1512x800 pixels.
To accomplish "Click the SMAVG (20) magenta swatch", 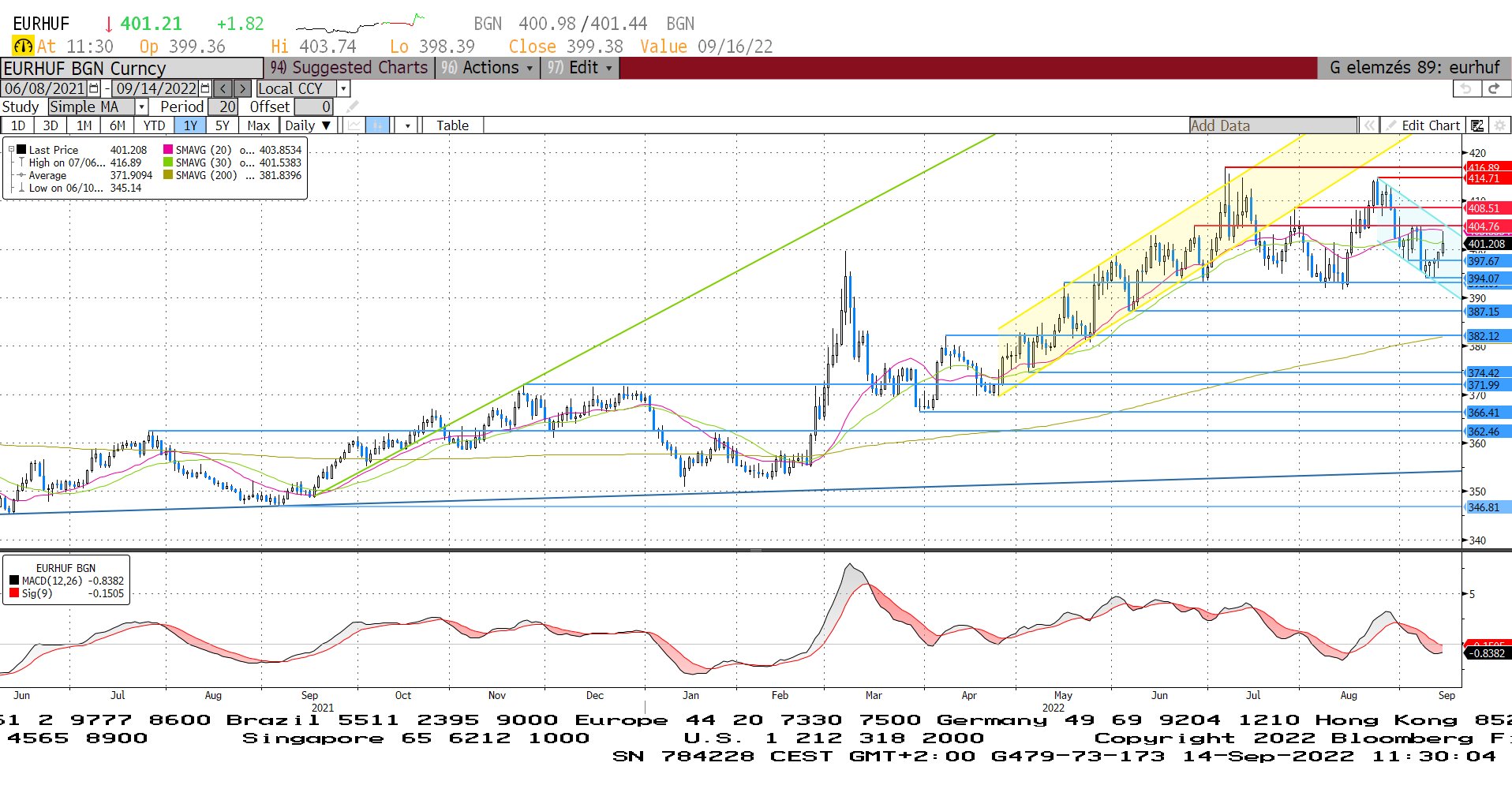I will tap(168, 149).
